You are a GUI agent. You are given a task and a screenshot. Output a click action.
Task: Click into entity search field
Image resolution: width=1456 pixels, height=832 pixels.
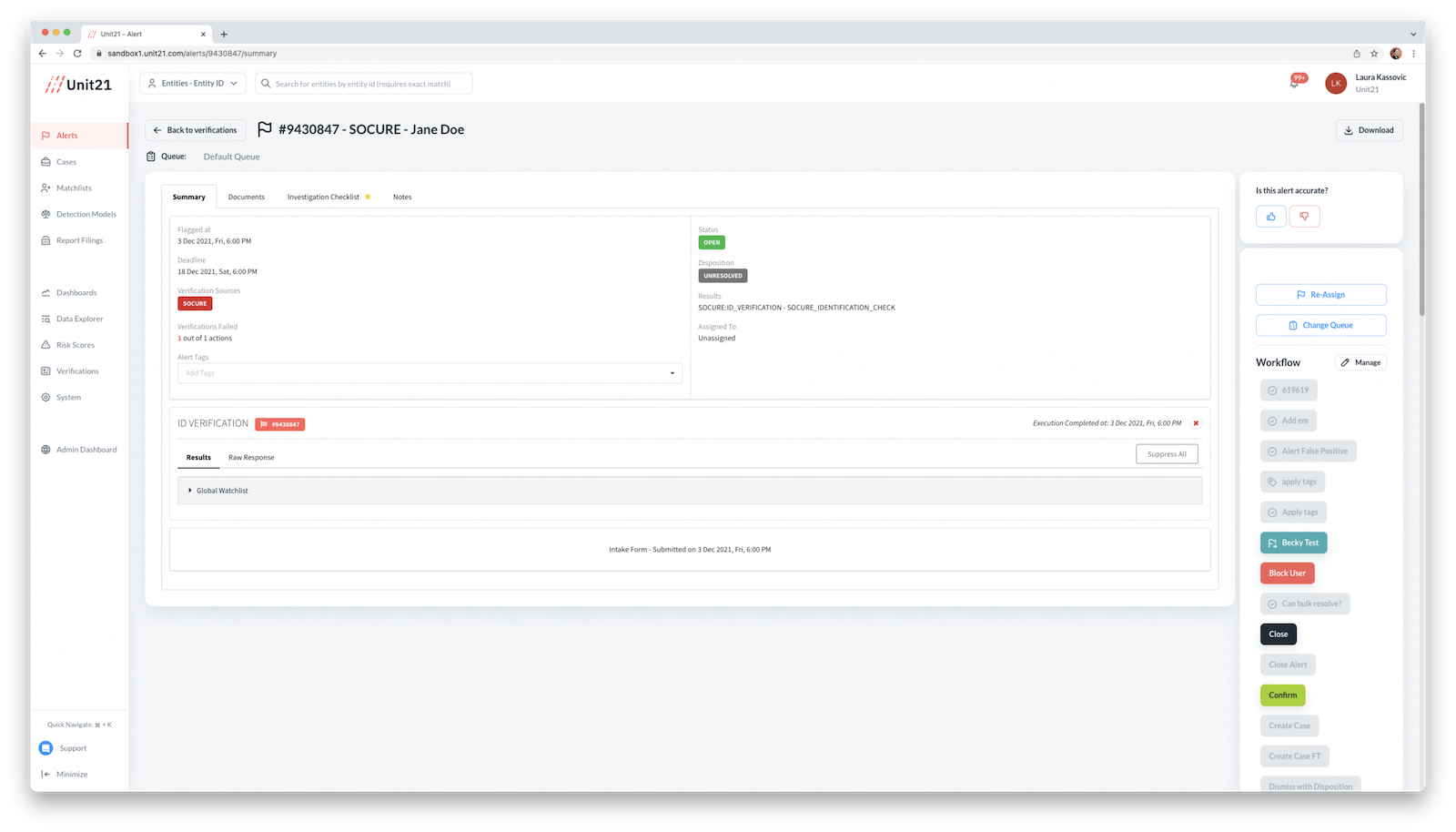tap(364, 84)
